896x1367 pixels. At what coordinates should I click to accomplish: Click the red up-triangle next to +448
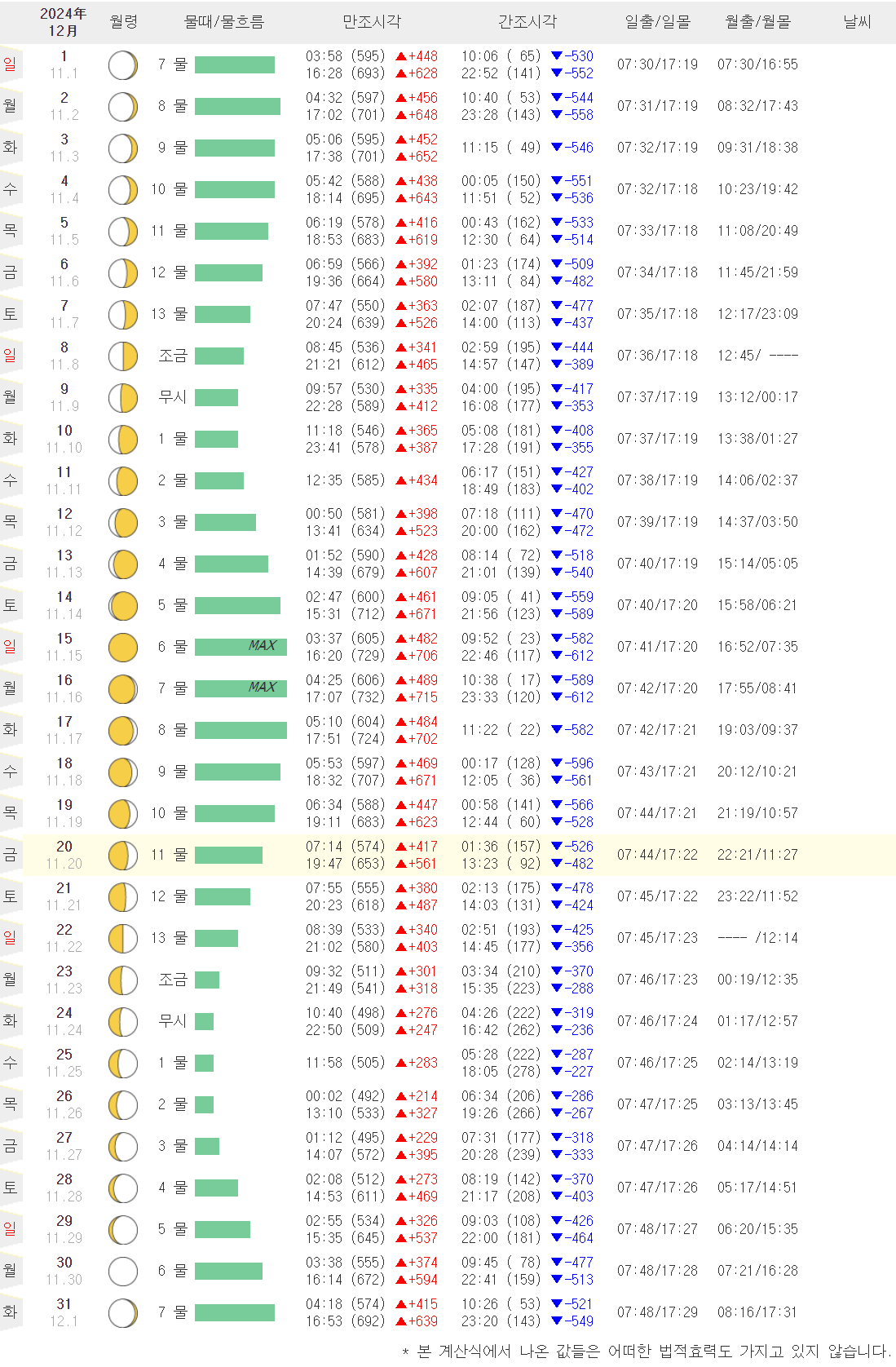[401, 56]
